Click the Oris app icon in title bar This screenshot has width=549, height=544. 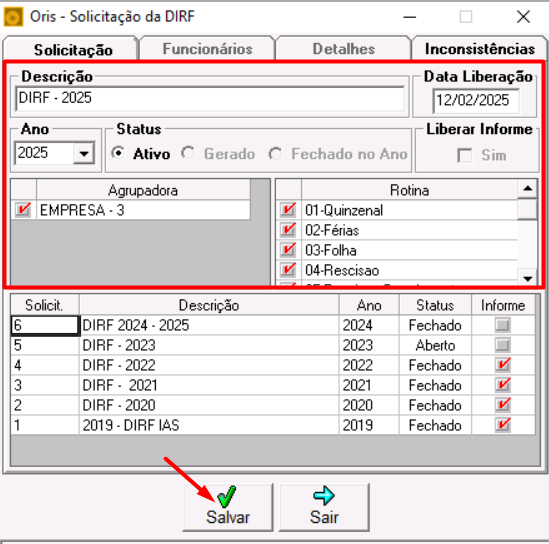click(x=13, y=17)
